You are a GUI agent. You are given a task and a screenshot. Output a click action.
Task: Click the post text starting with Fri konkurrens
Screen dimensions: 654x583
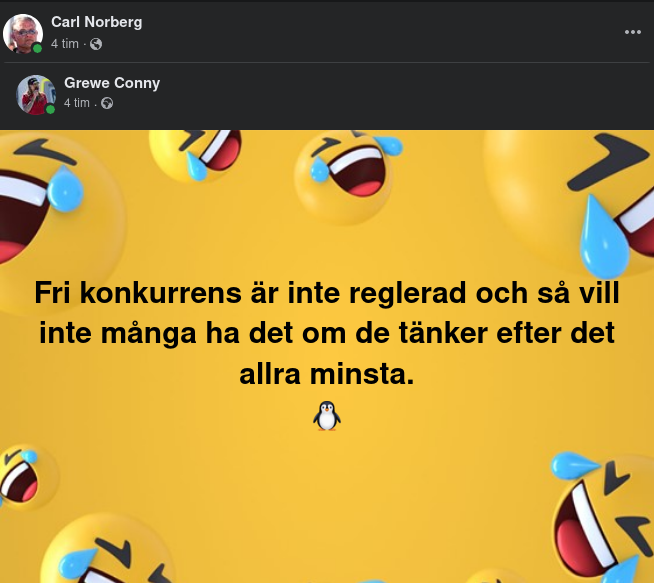coord(327,333)
